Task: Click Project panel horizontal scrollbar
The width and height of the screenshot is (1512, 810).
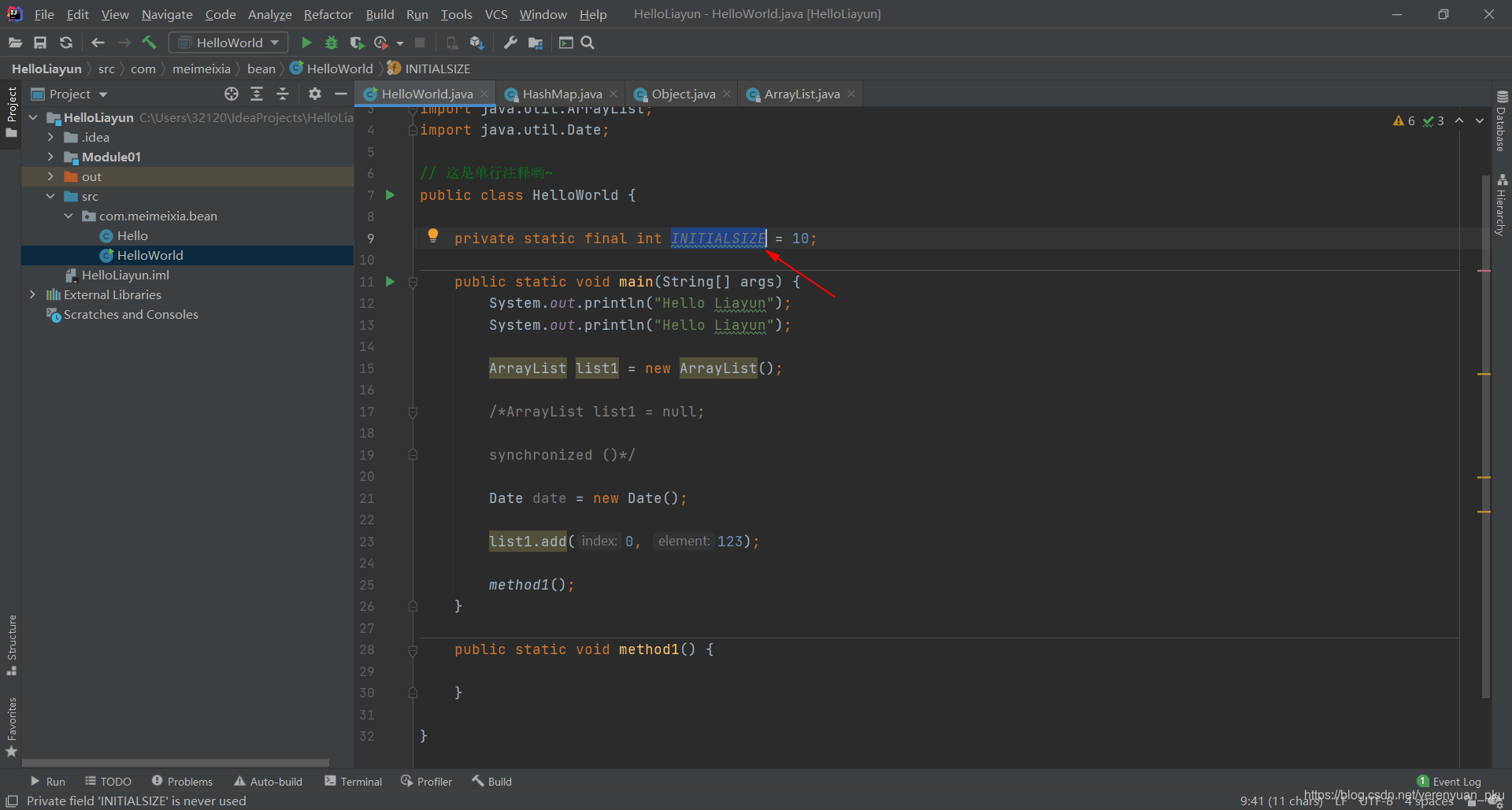Action: click(x=175, y=763)
